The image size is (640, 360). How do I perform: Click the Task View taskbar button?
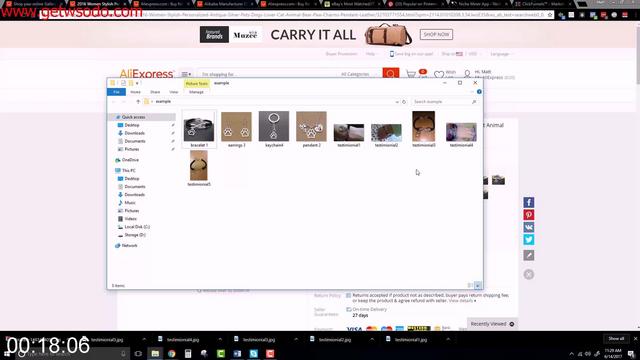pos(138,353)
